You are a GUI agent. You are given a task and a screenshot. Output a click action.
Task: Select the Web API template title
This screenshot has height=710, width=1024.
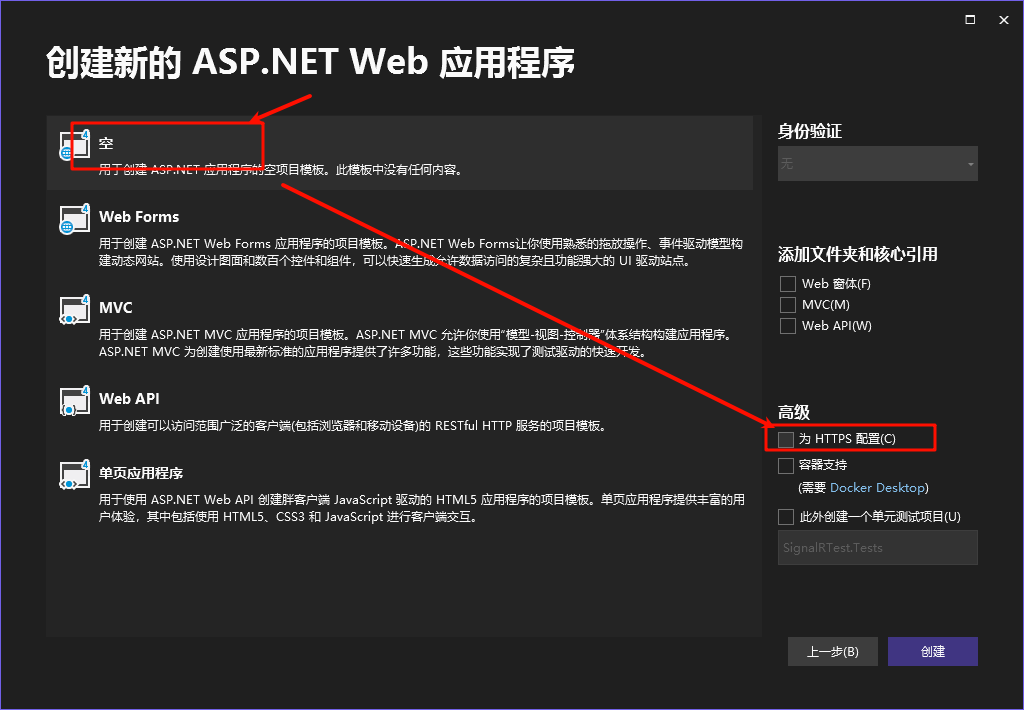pos(129,398)
